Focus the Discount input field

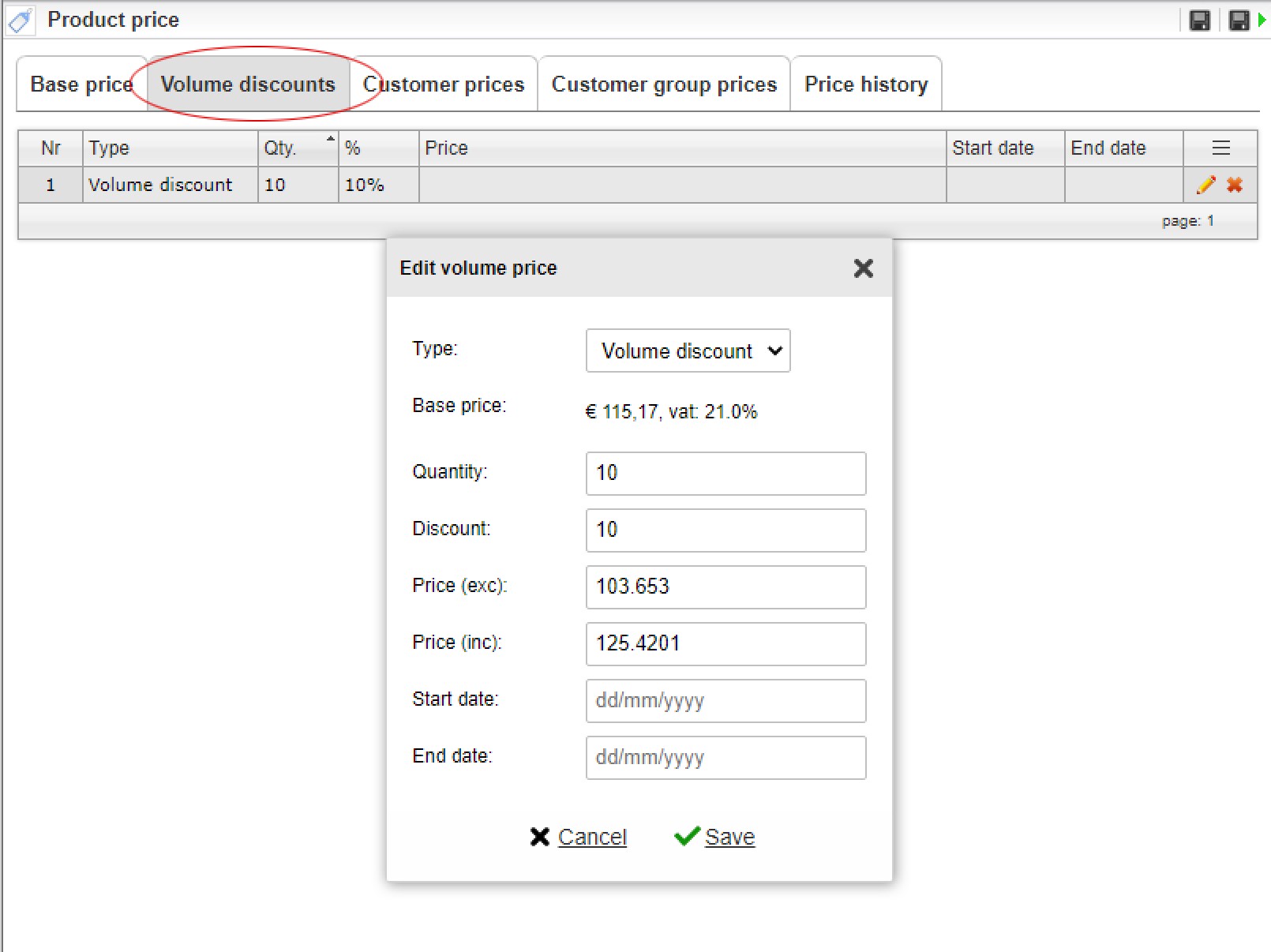point(725,530)
